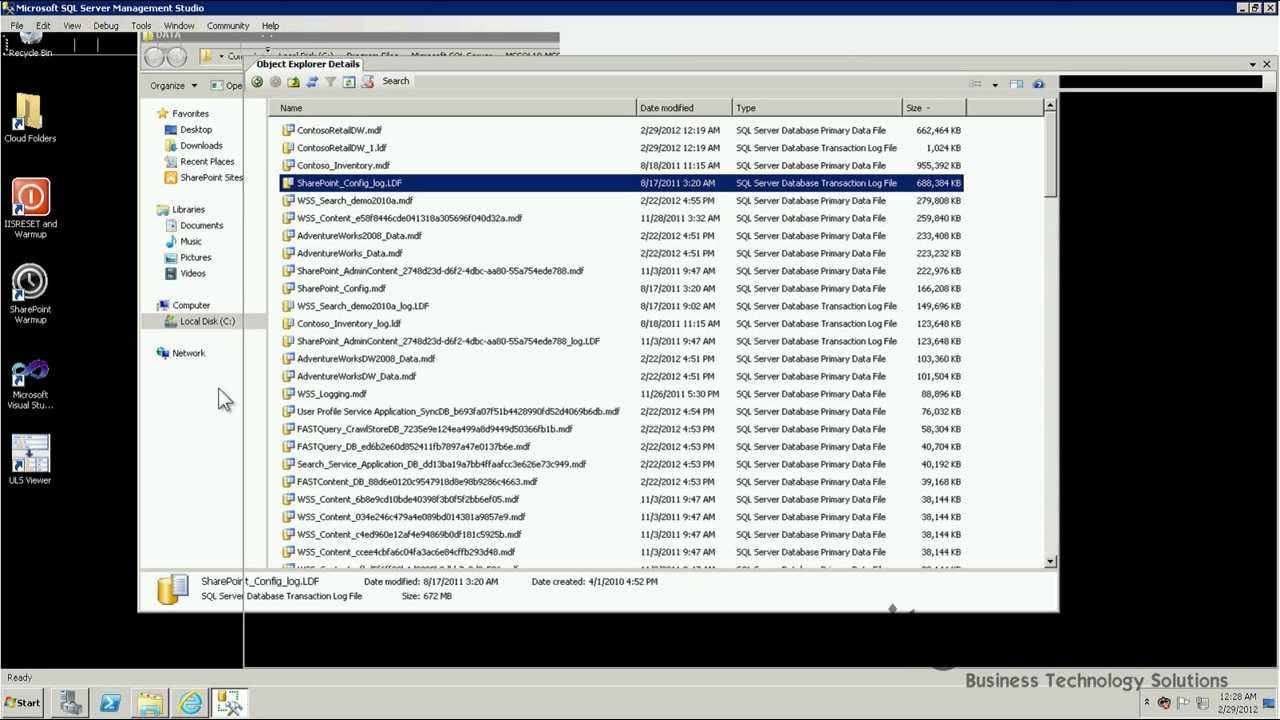Screen dimensions: 1280x720
Task: Open the Cloud Folders desktop icon
Action: click(x=30, y=118)
